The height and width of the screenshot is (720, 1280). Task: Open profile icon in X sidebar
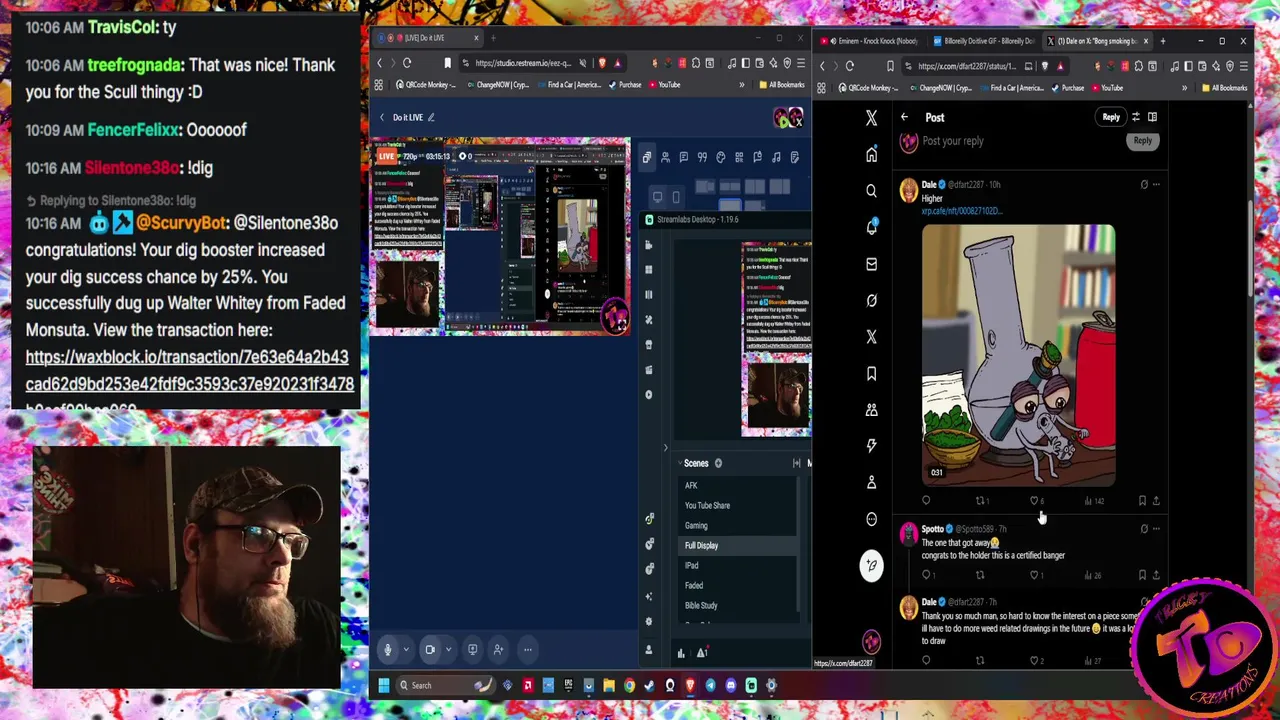pos(871,482)
